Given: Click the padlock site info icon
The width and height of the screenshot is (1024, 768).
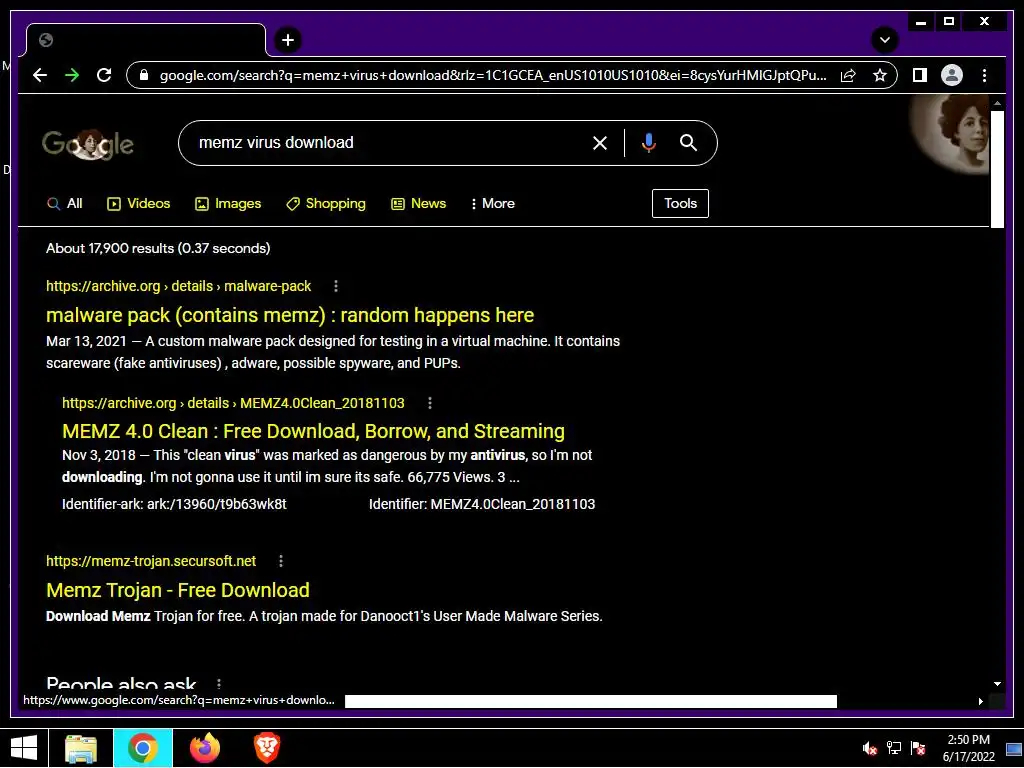Looking at the screenshot, I should (144, 75).
